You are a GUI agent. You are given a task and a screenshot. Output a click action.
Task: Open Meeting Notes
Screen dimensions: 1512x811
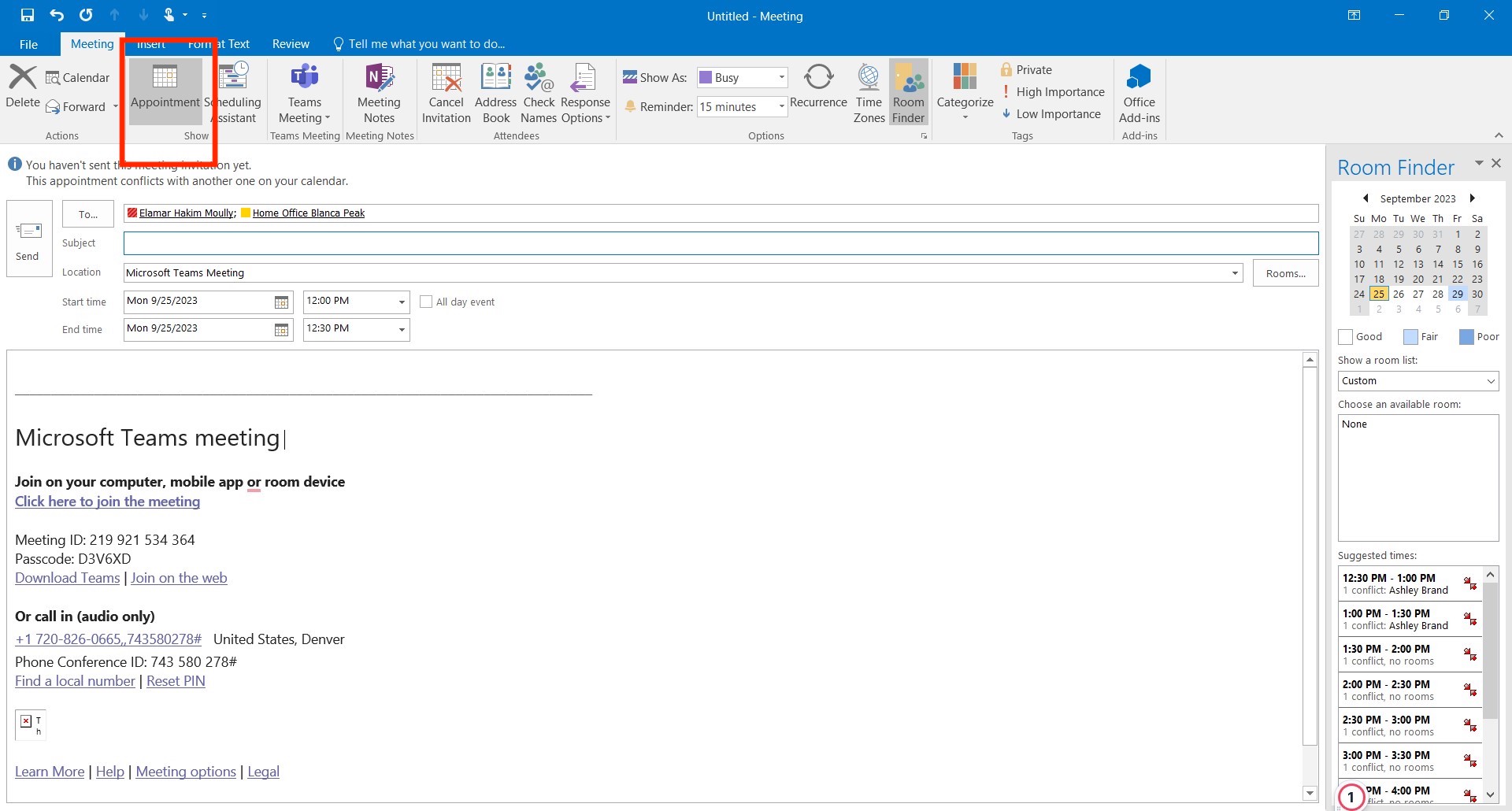click(379, 93)
